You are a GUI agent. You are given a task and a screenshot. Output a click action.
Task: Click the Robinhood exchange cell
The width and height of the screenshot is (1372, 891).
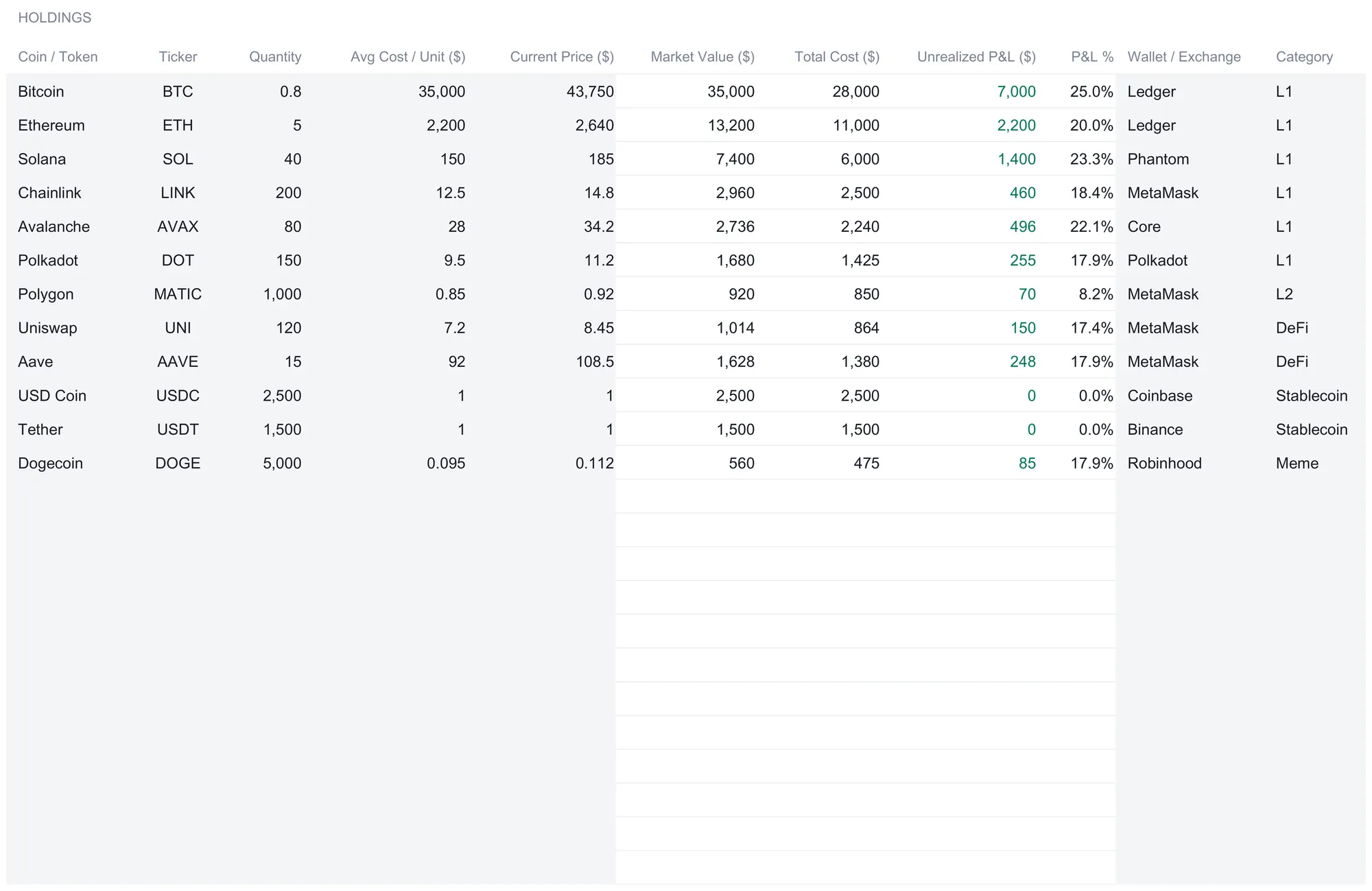1164,463
